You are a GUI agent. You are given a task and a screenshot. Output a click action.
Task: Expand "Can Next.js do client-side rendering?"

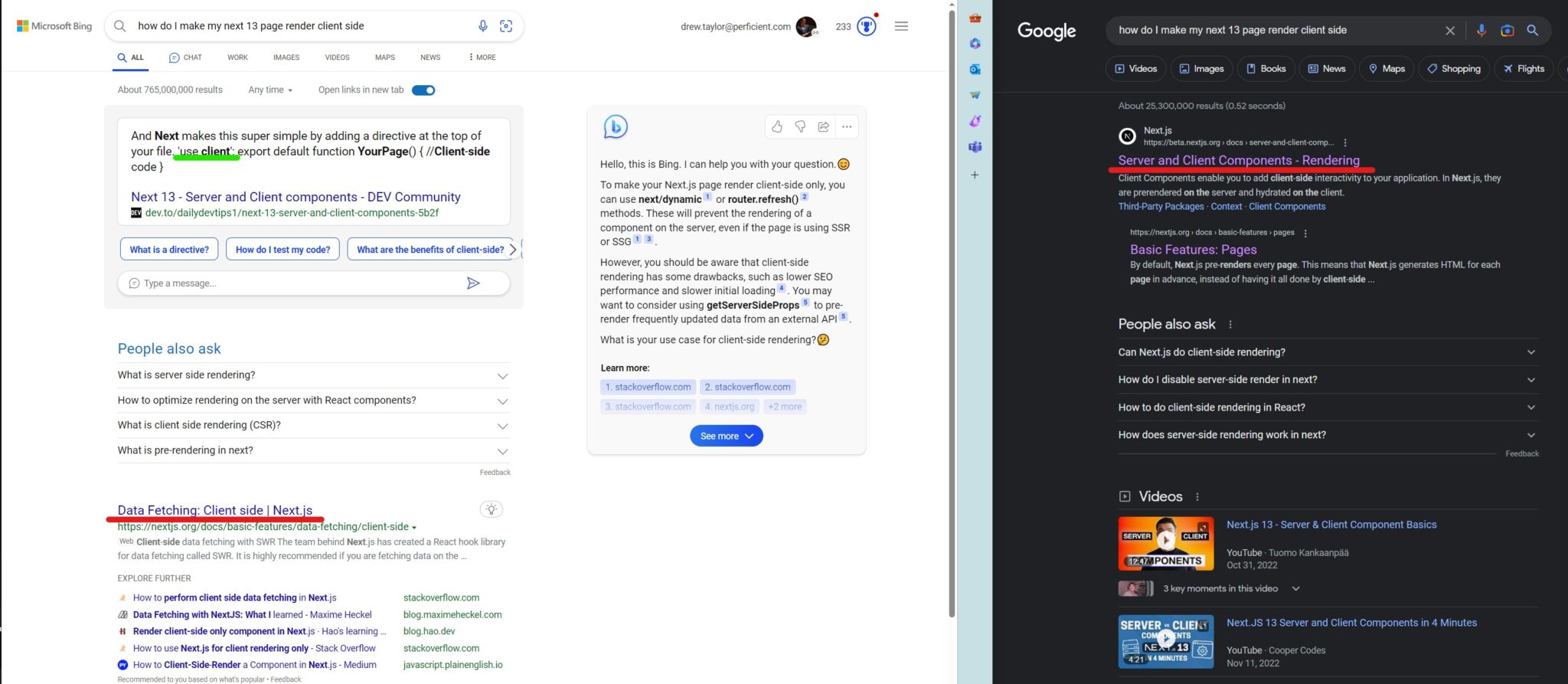pyautogui.click(x=1328, y=352)
